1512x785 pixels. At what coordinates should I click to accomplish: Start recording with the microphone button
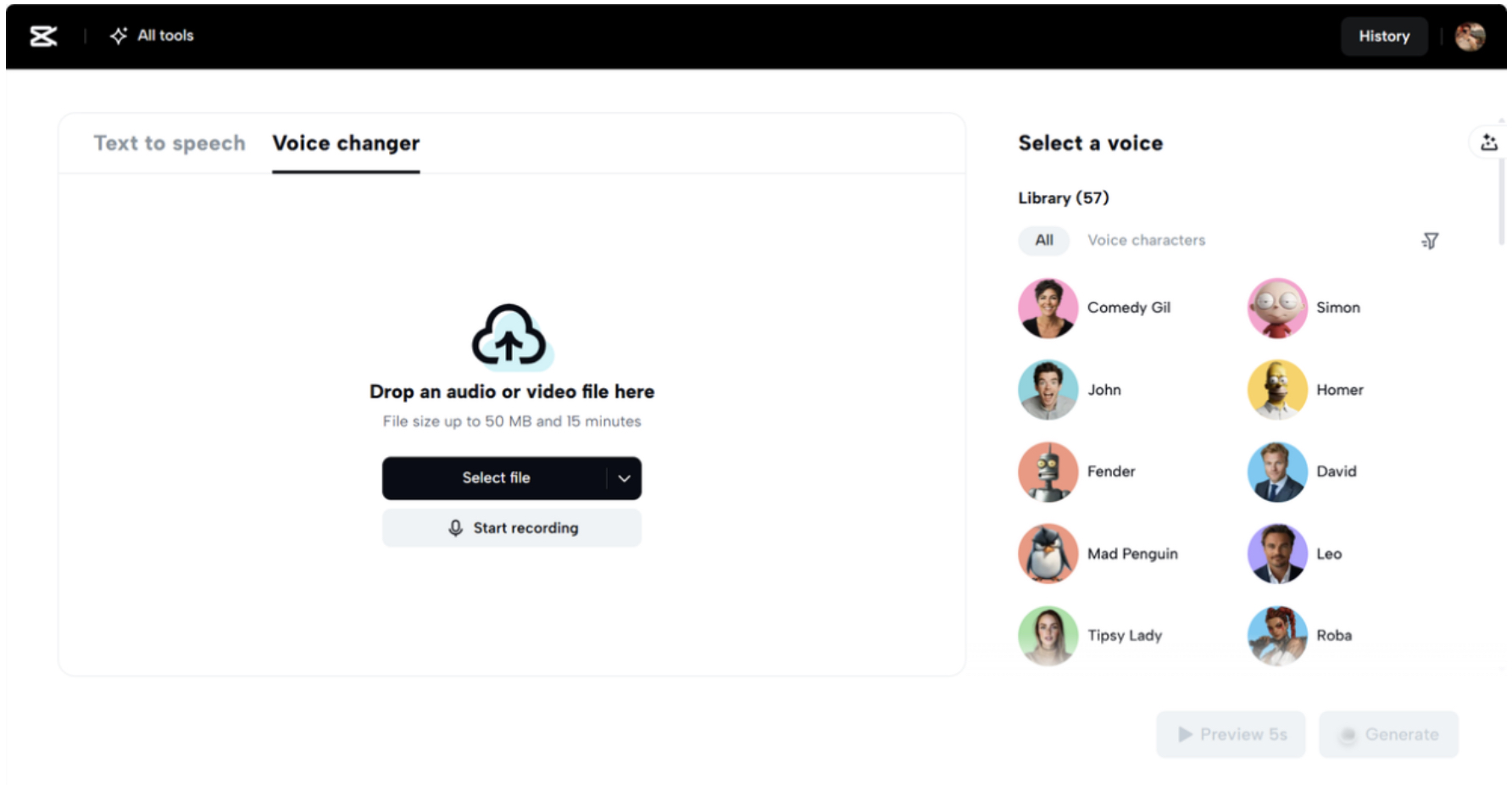(512, 528)
